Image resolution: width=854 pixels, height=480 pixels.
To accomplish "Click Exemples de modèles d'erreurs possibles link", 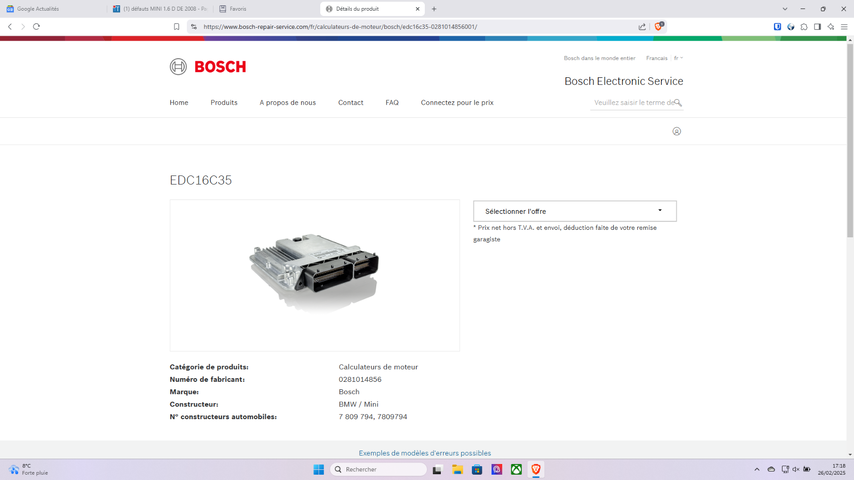I will pyautogui.click(x=425, y=453).
